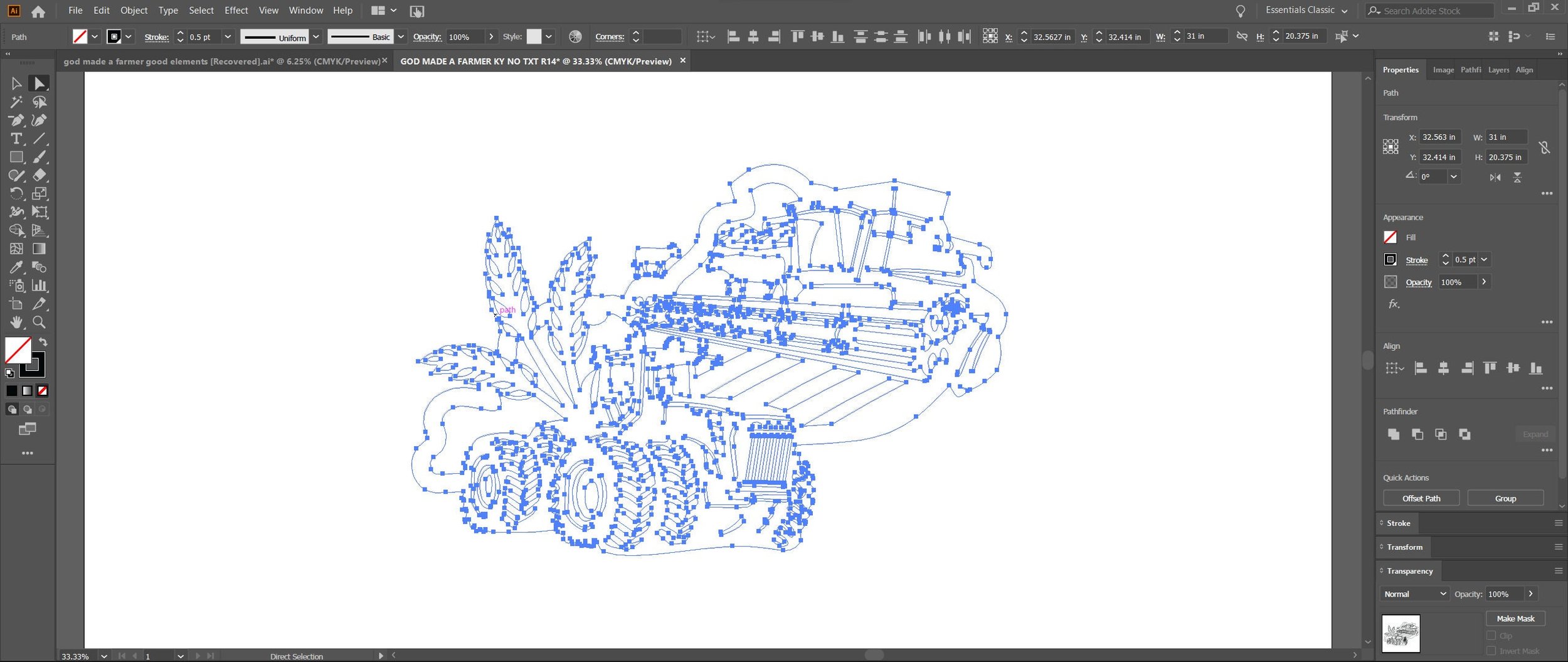Click the Group quick action button

[1505, 498]
